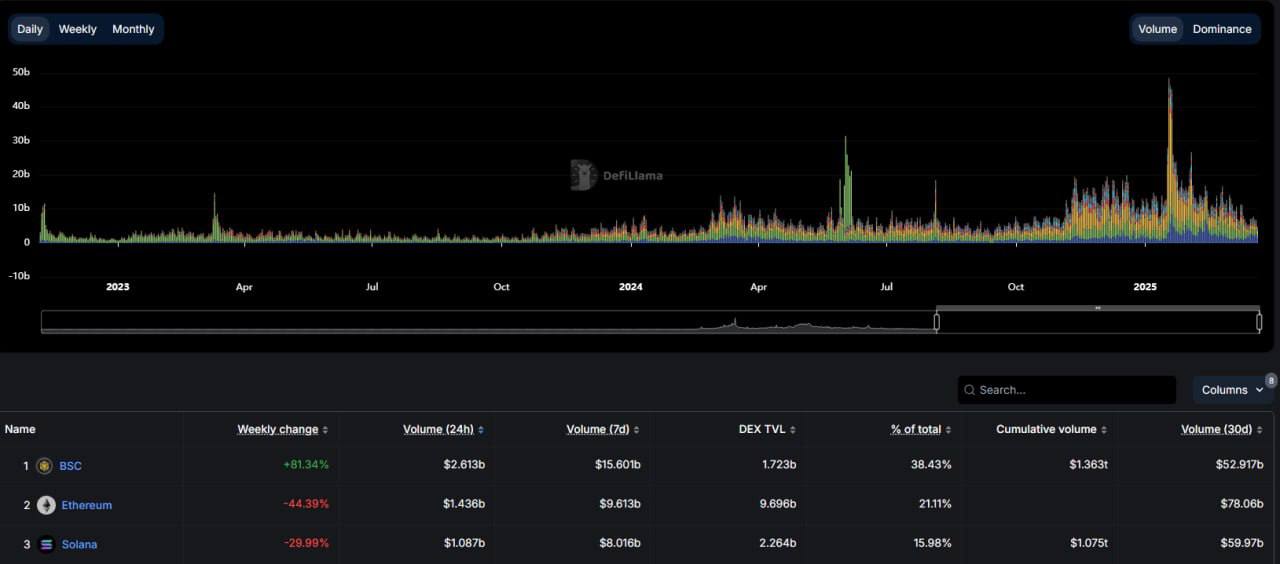Click the 2025 label on chart axis

point(1145,287)
